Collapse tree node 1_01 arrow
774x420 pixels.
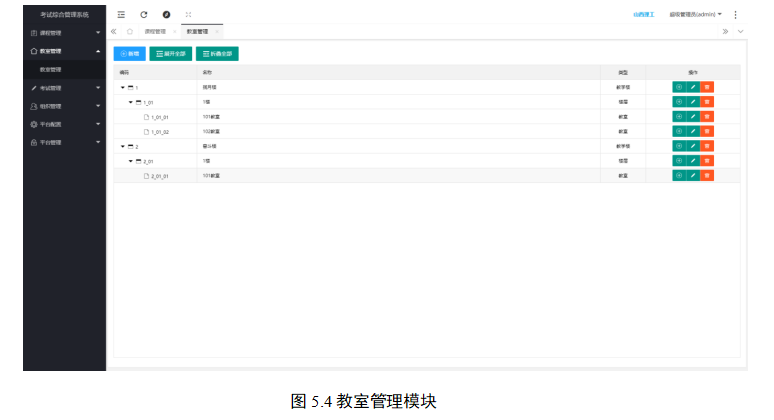click(131, 102)
